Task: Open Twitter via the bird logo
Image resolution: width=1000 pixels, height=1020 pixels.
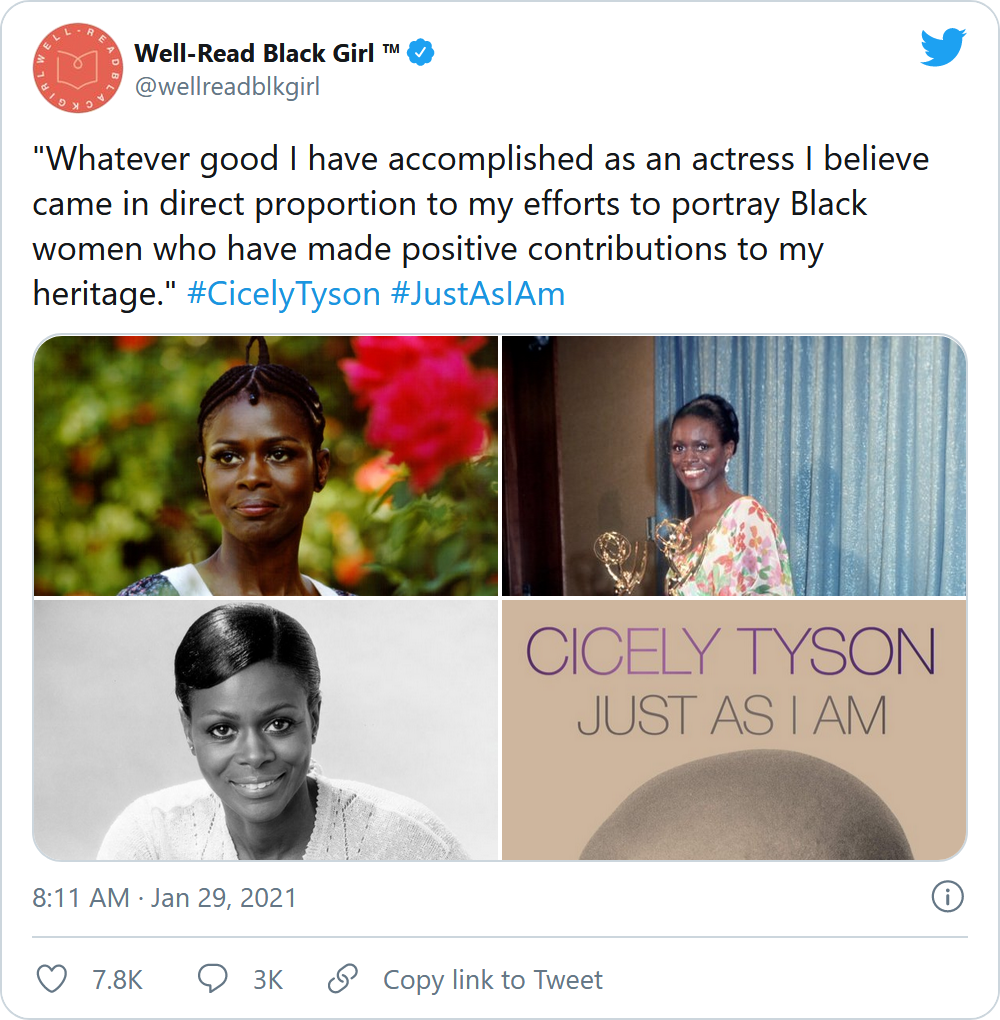Action: click(x=942, y=48)
